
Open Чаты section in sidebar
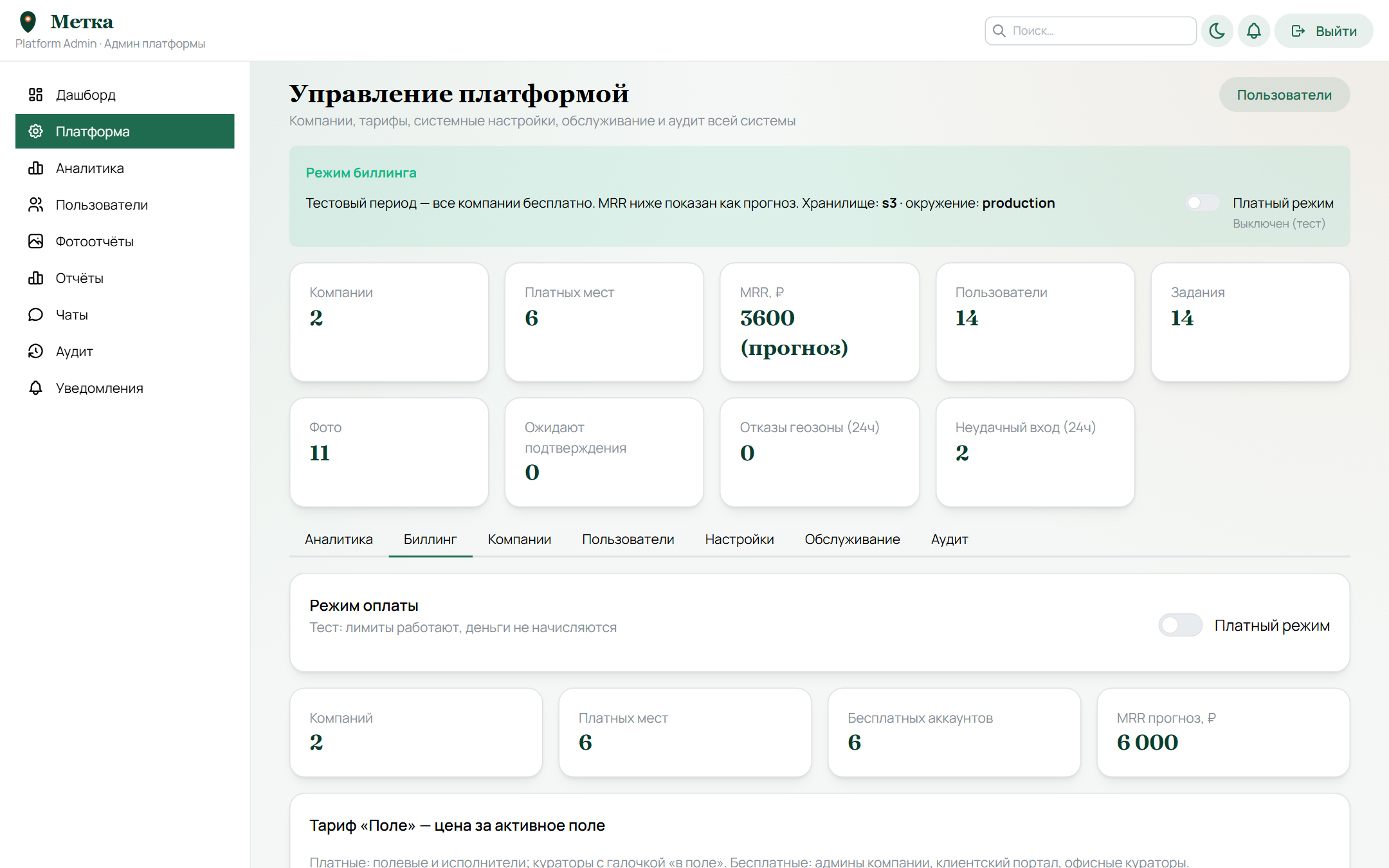(125, 314)
